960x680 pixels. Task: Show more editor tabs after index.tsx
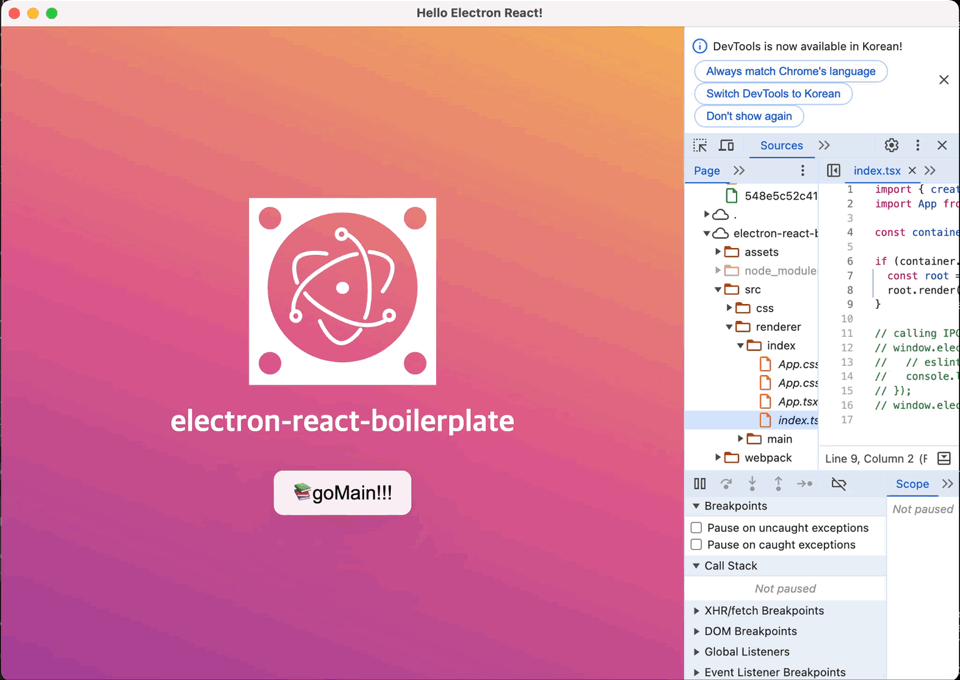[x=930, y=170]
